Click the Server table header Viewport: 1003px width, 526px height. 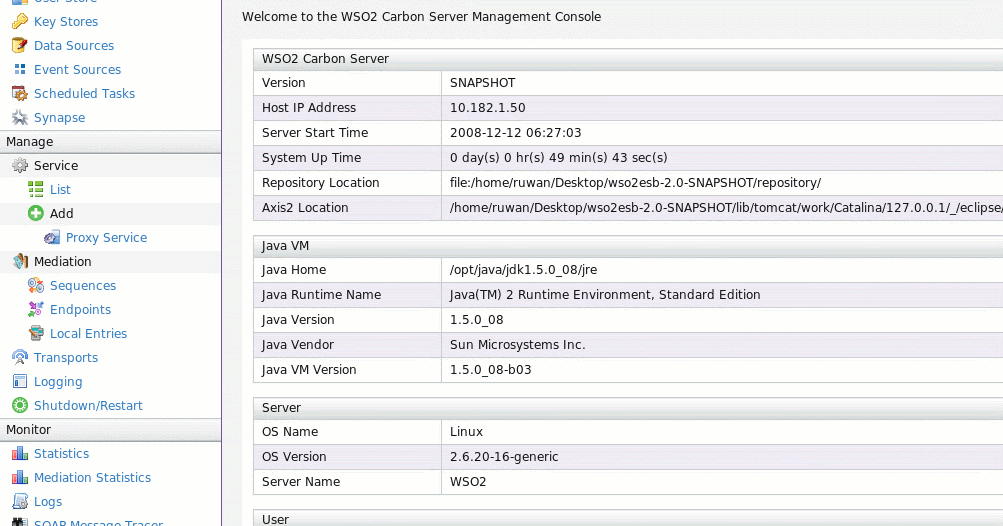point(628,408)
